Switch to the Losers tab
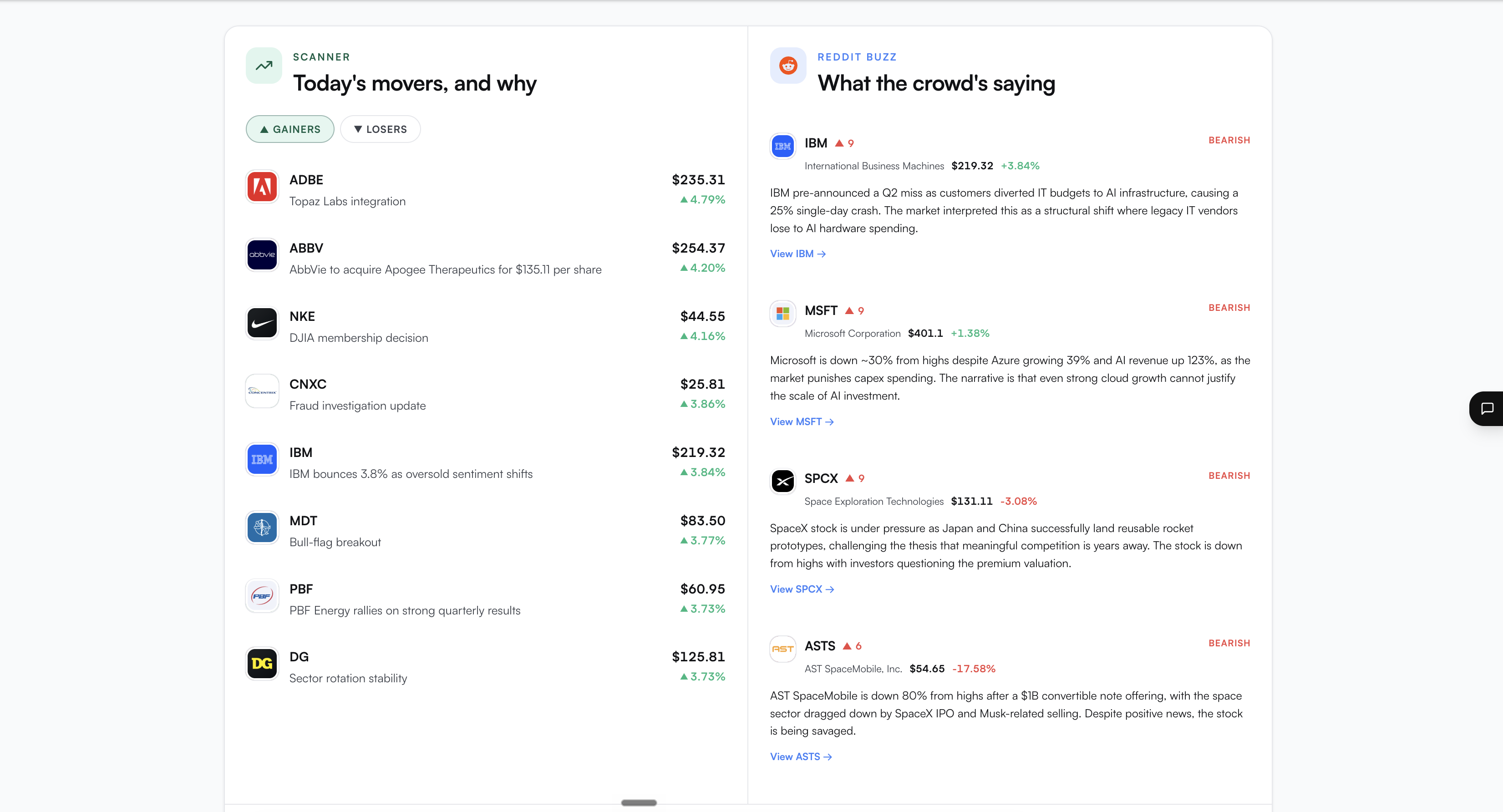 point(381,129)
